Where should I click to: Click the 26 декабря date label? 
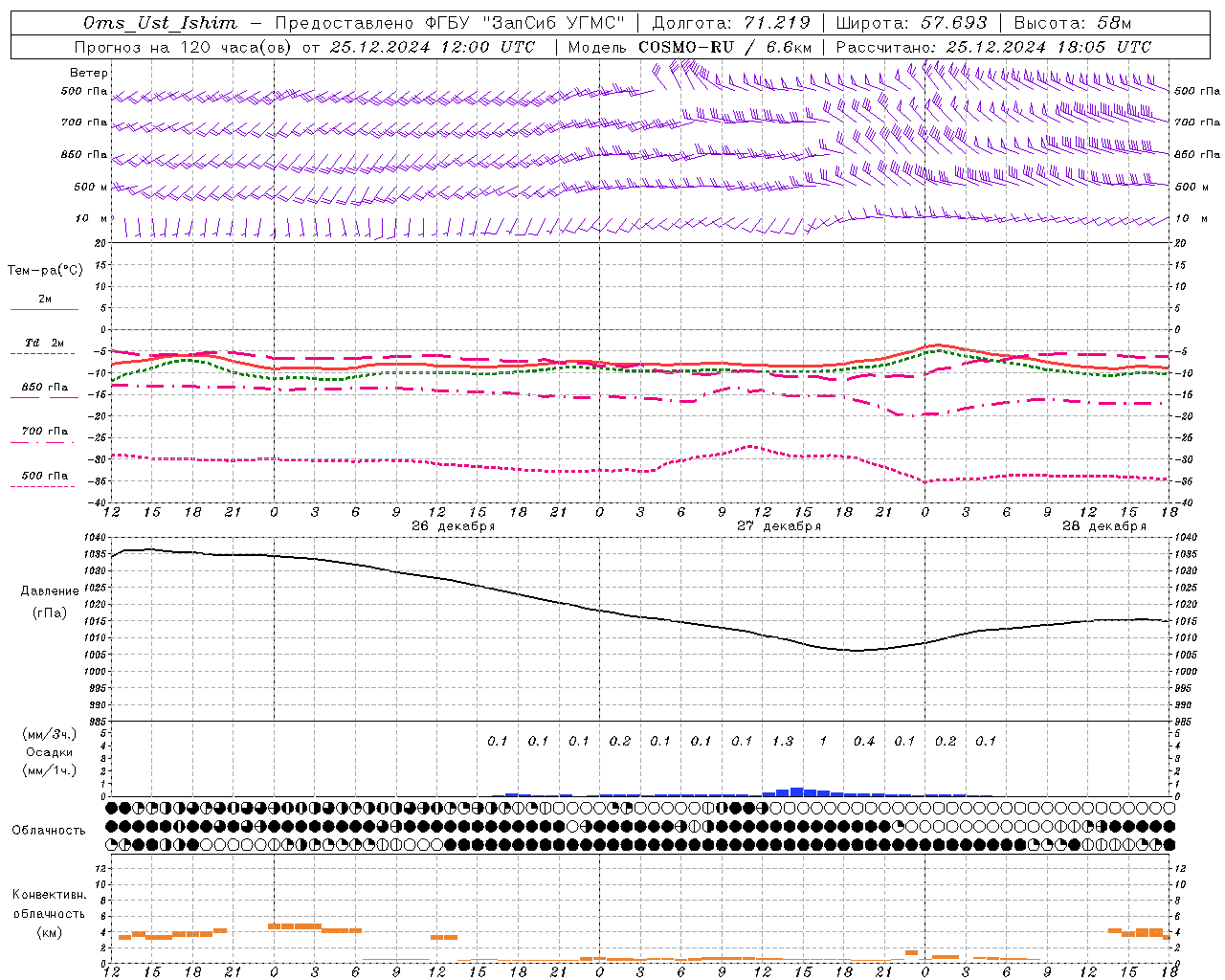tap(453, 526)
